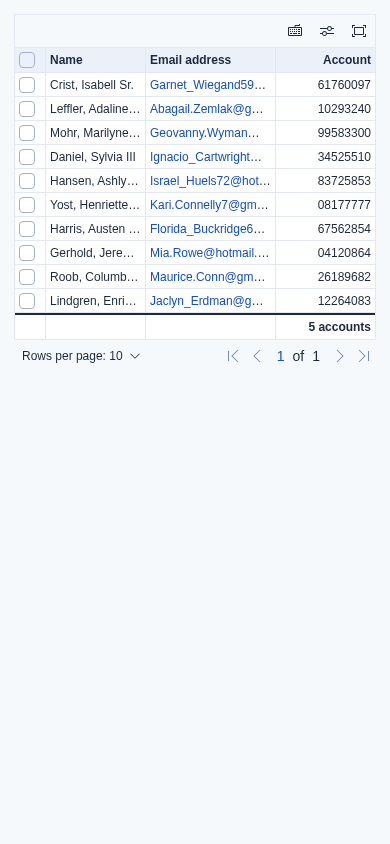This screenshot has width=390, height=844.
Task: Click account number 67562854
Action: click(x=344, y=229)
